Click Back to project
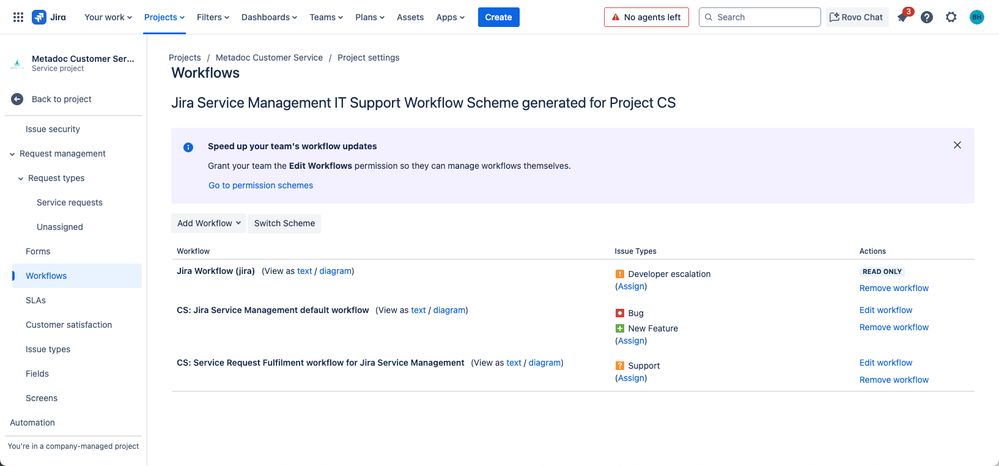 click(x=61, y=99)
